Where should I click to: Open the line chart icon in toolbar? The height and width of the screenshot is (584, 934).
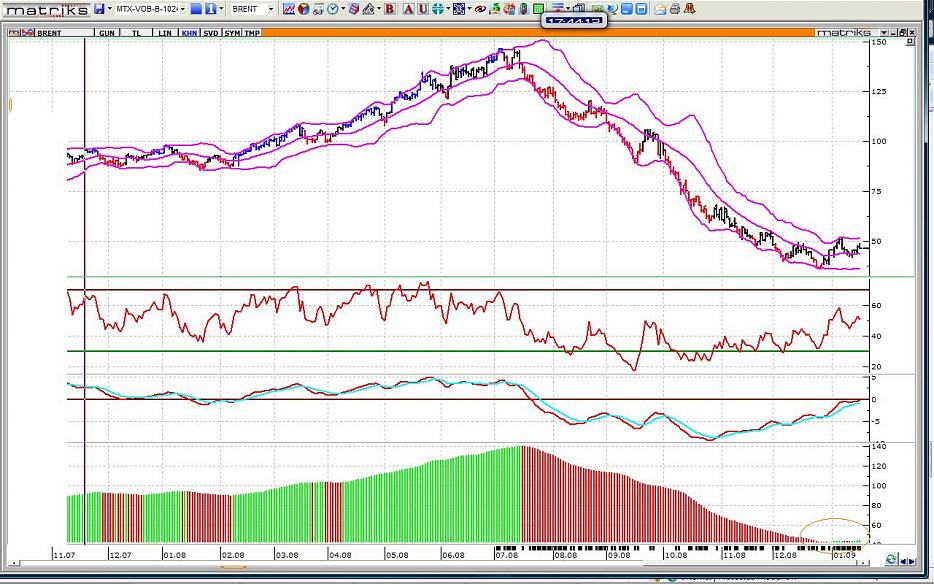[x=289, y=9]
